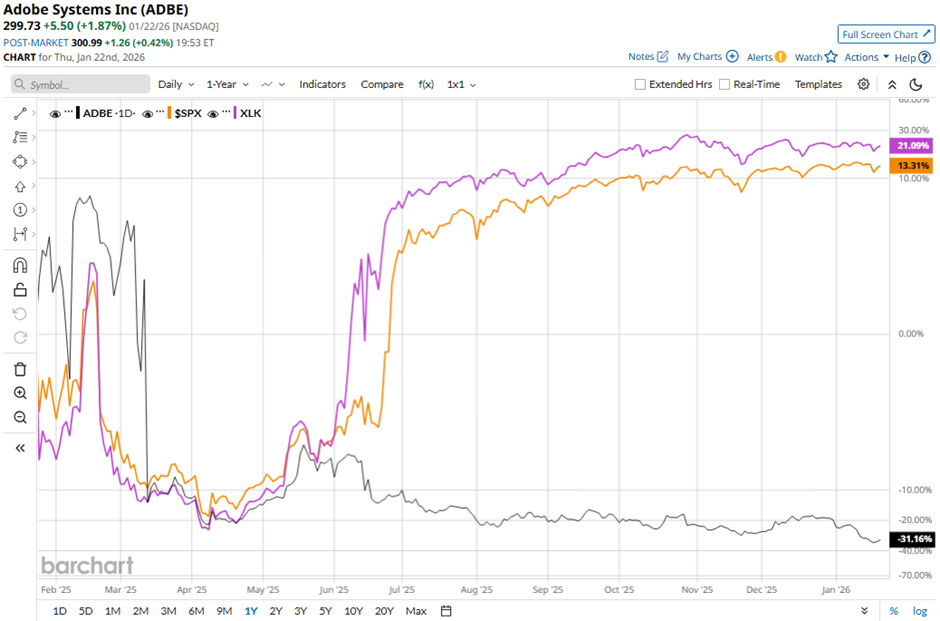
Task: Click the XLK purple color swatch
Action: click(x=236, y=113)
